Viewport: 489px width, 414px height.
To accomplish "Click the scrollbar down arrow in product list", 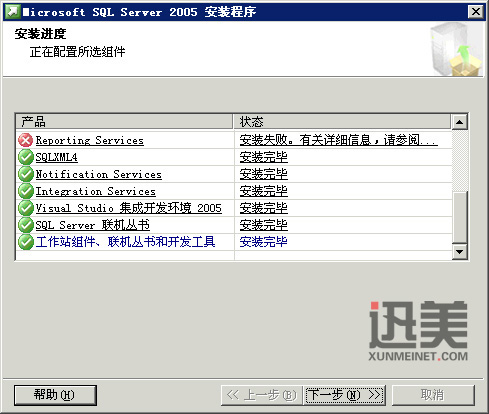I will 460,252.
